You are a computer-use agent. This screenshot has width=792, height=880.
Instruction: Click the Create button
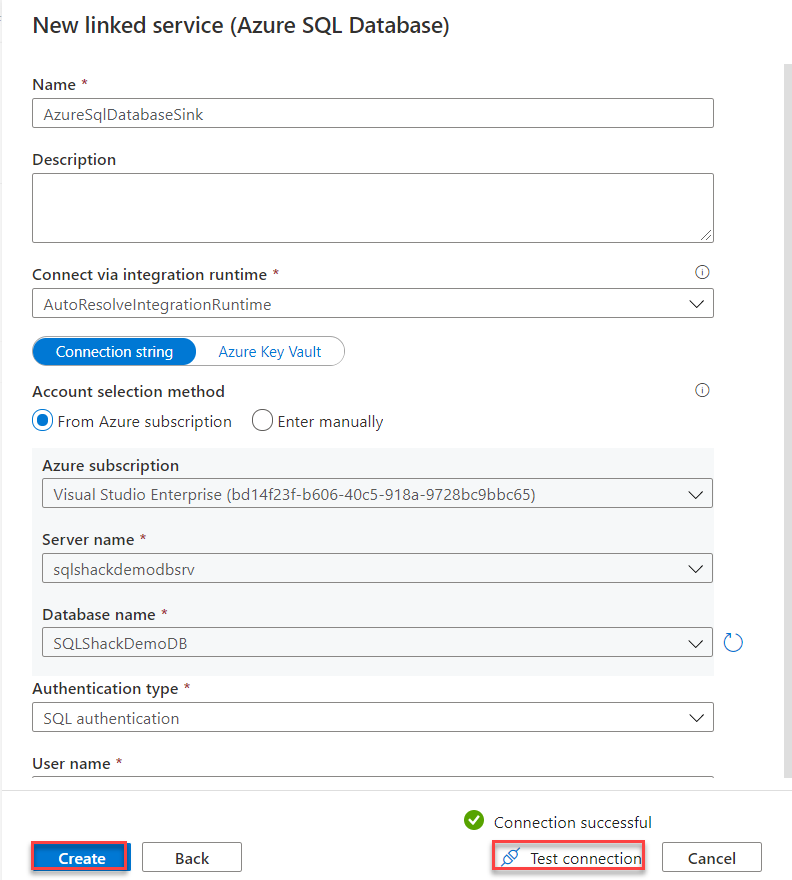[79, 857]
